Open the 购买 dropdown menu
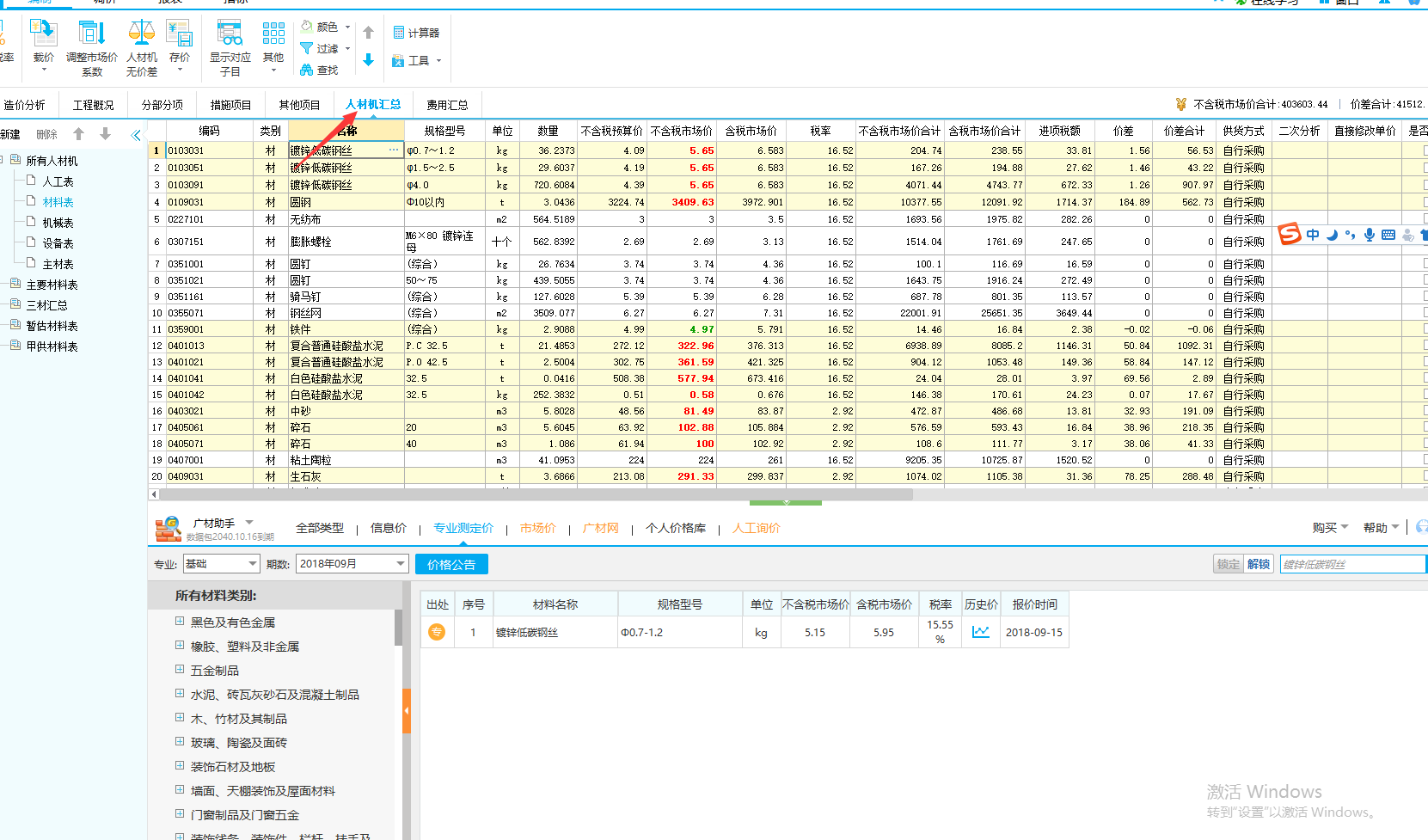The image size is (1428, 840). (1330, 527)
